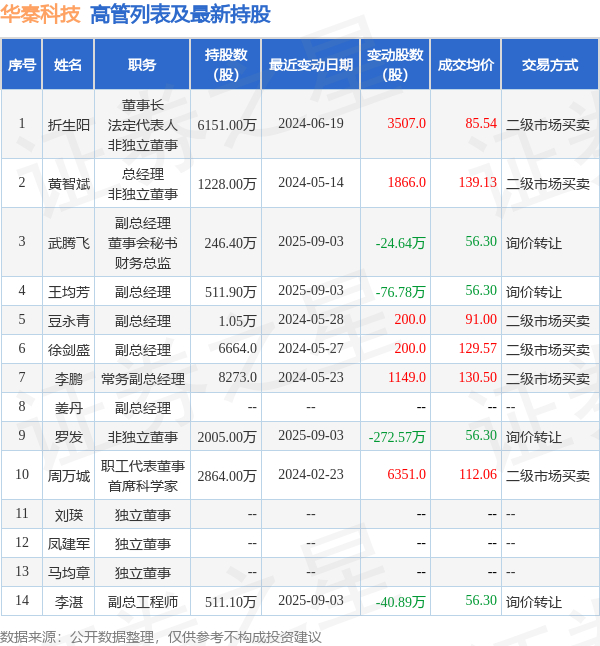
Task: Click the average price 130.50
Action: [478, 377]
